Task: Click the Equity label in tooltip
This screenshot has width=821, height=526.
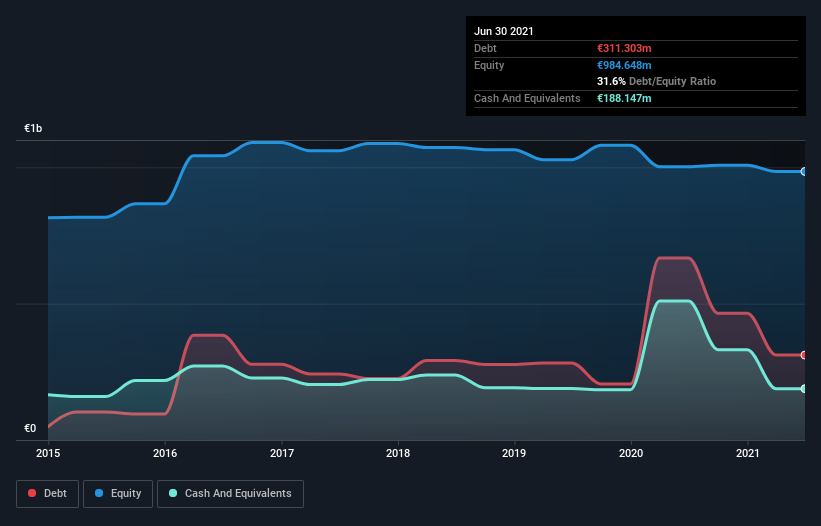Action: 489,65
